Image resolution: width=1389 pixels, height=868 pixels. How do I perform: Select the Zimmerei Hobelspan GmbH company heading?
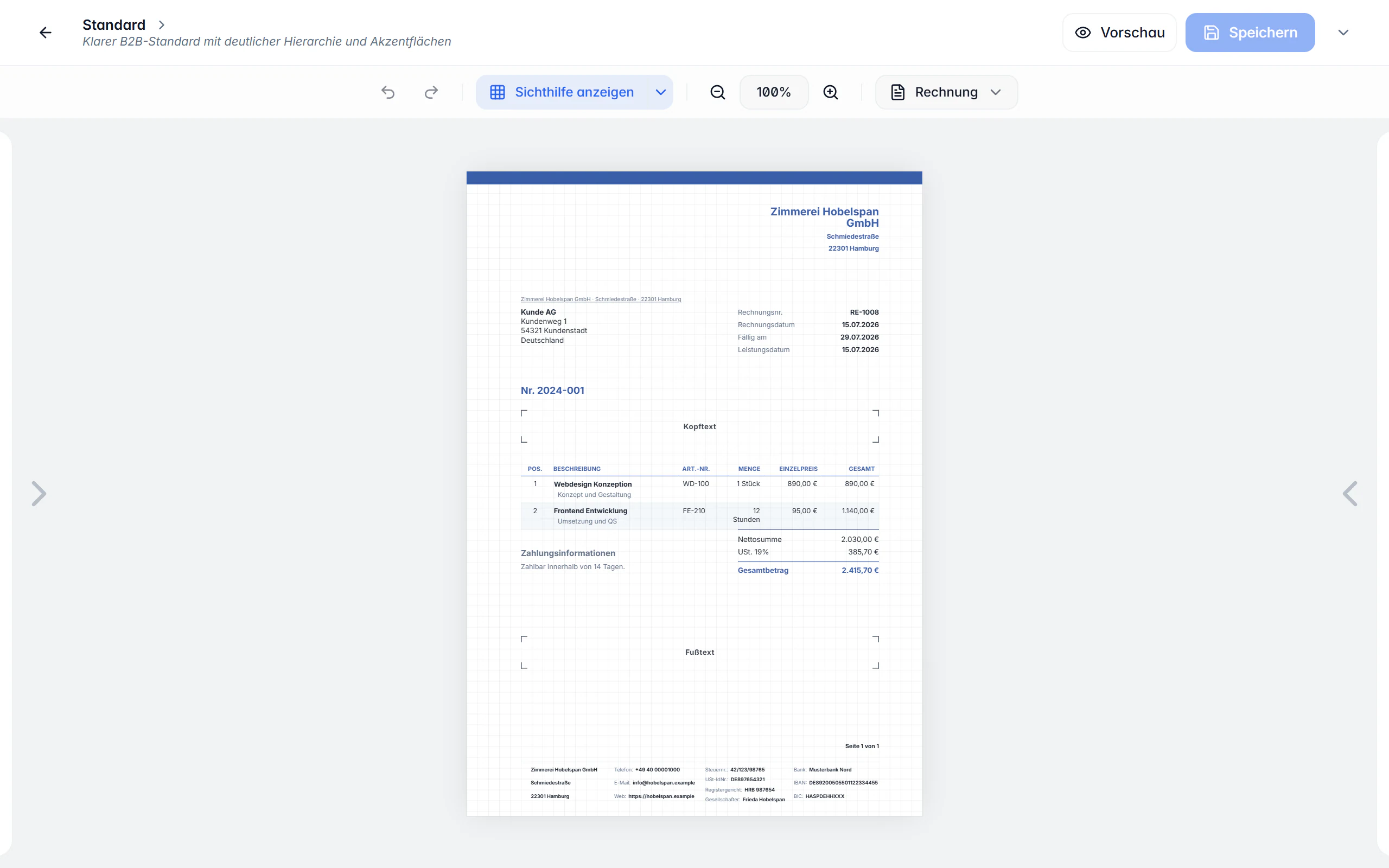coord(824,217)
